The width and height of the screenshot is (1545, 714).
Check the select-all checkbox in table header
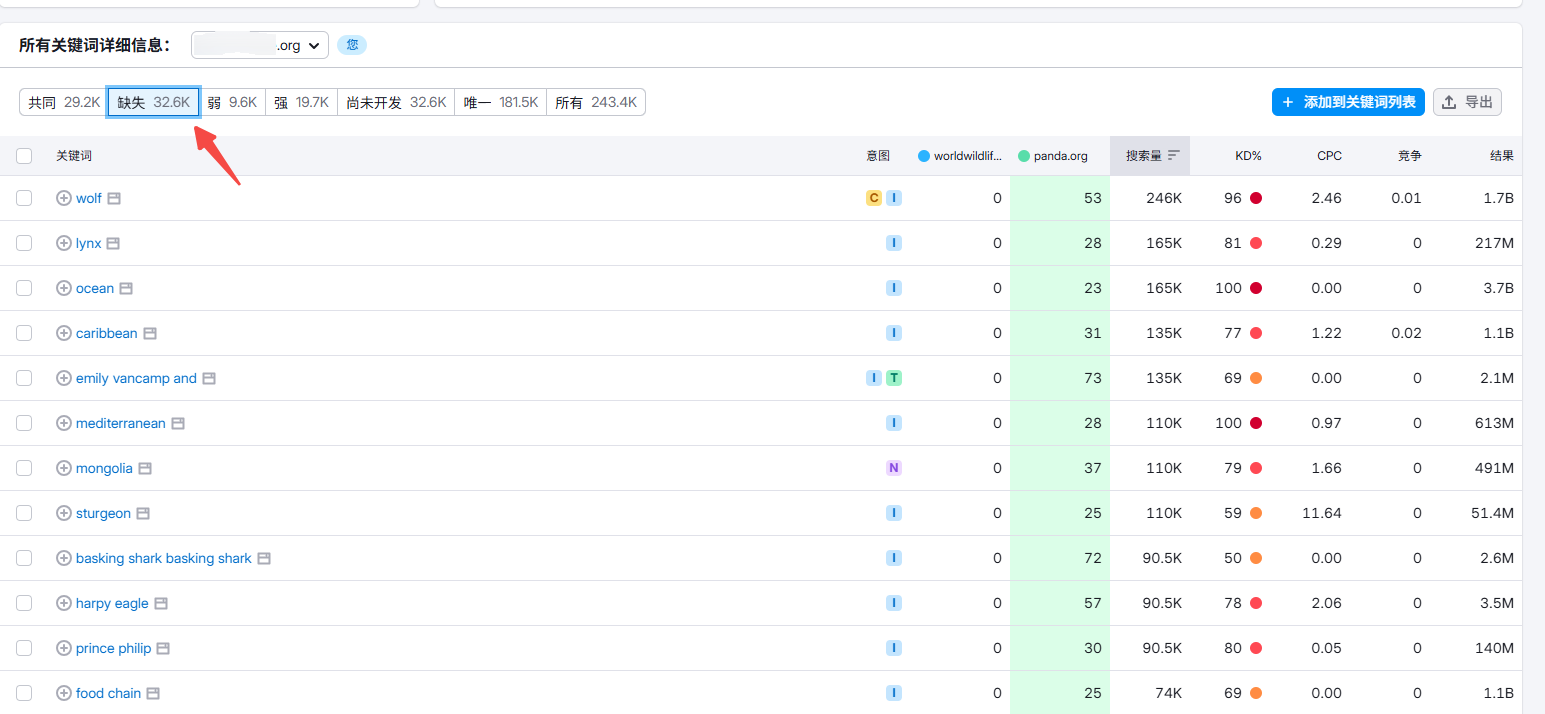pos(24,155)
